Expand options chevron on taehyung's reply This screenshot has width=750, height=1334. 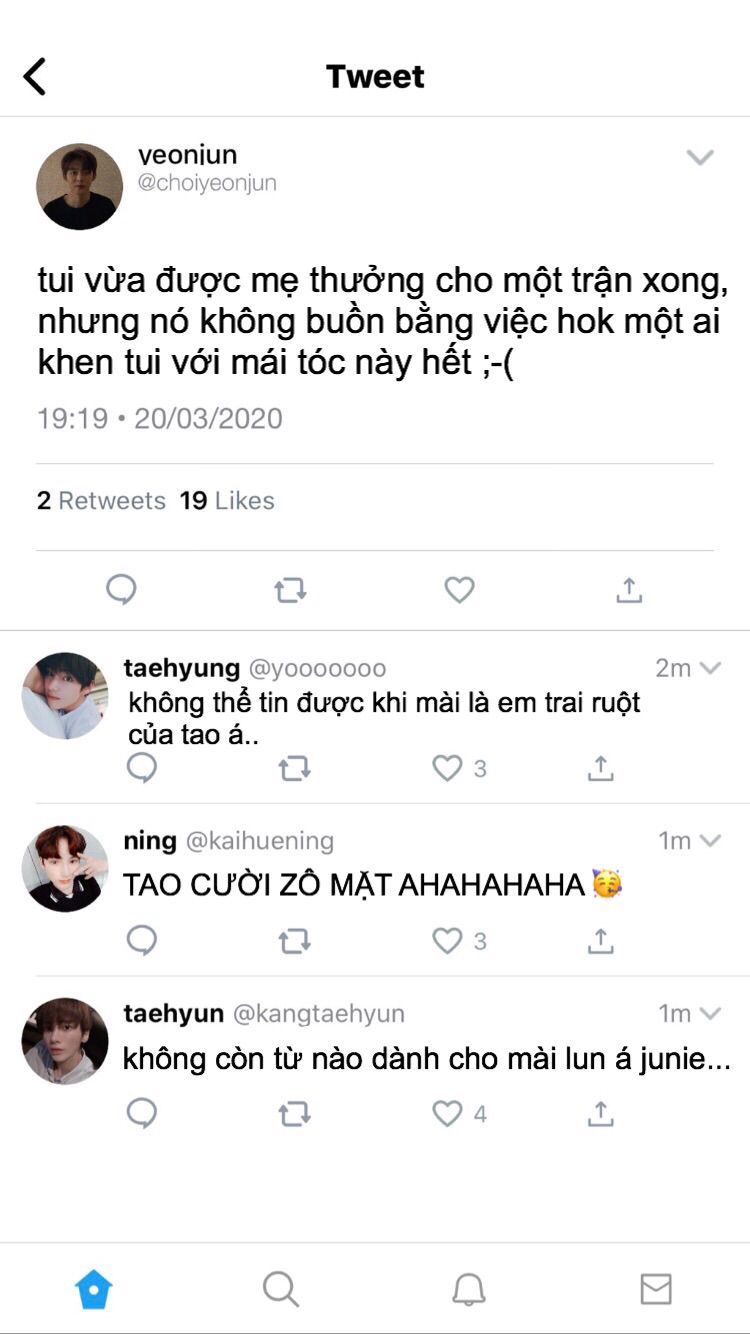pos(711,668)
